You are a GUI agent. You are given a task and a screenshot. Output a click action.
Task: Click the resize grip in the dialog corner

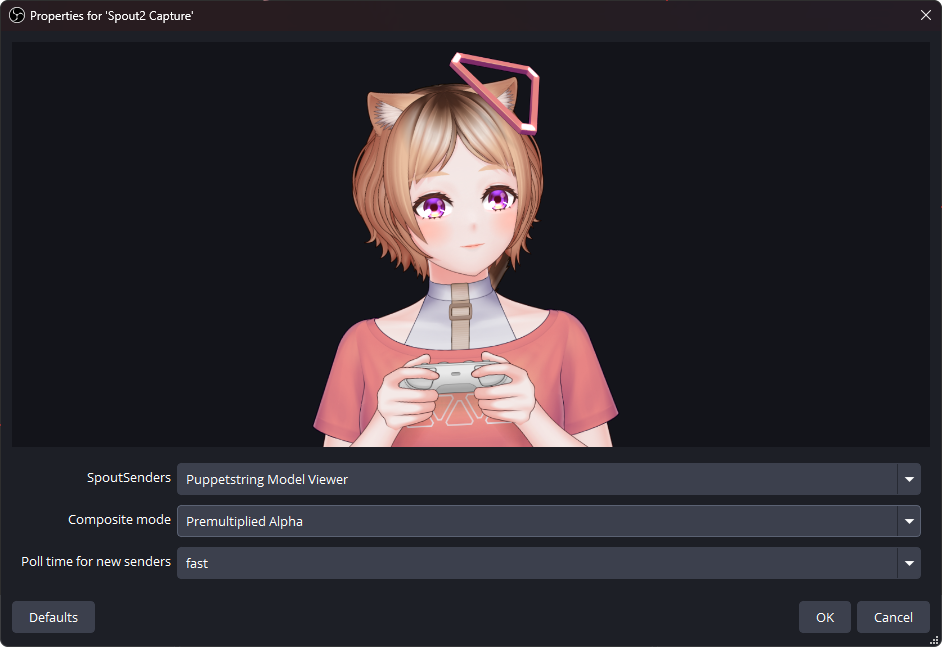pos(934,640)
